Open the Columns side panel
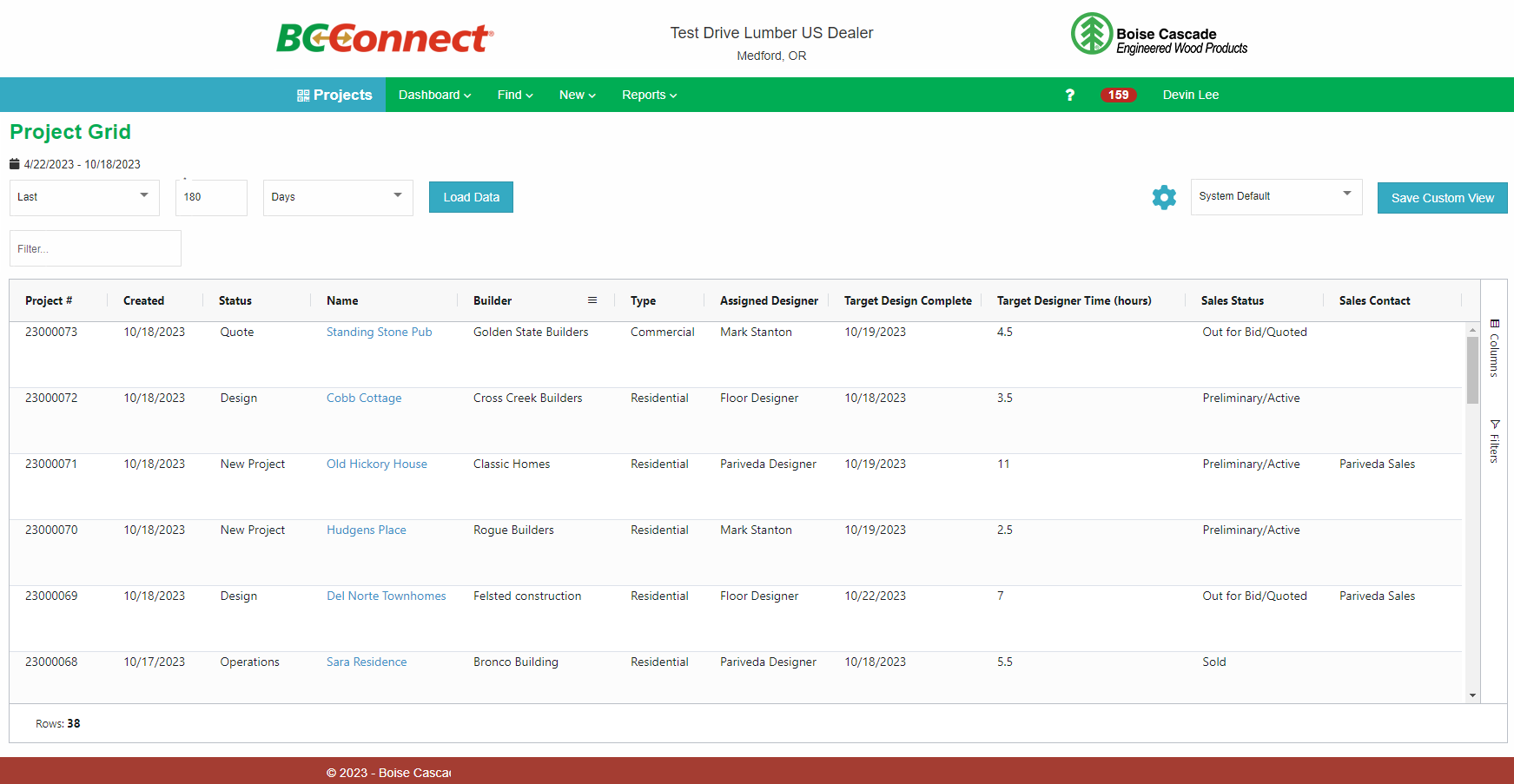This screenshot has height=784, width=1514. pyautogui.click(x=1494, y=348)
